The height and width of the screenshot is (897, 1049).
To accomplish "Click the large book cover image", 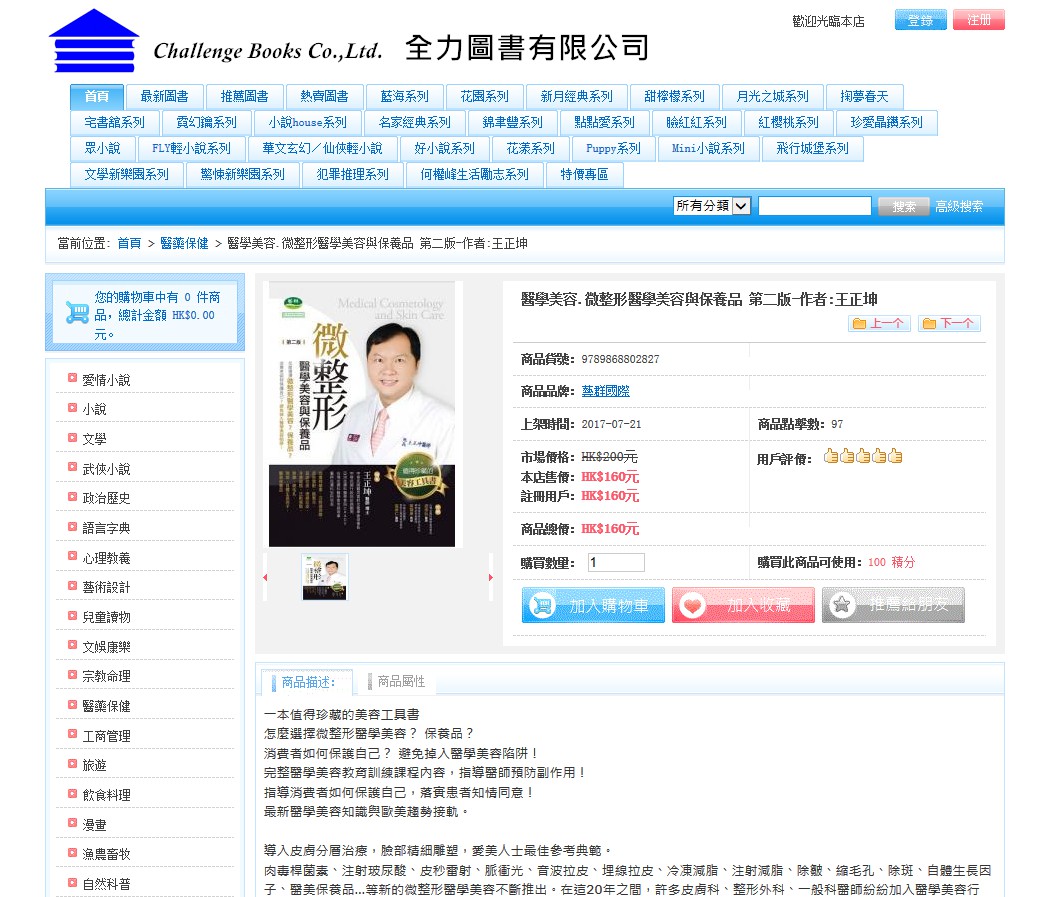I will click(361, 414).
